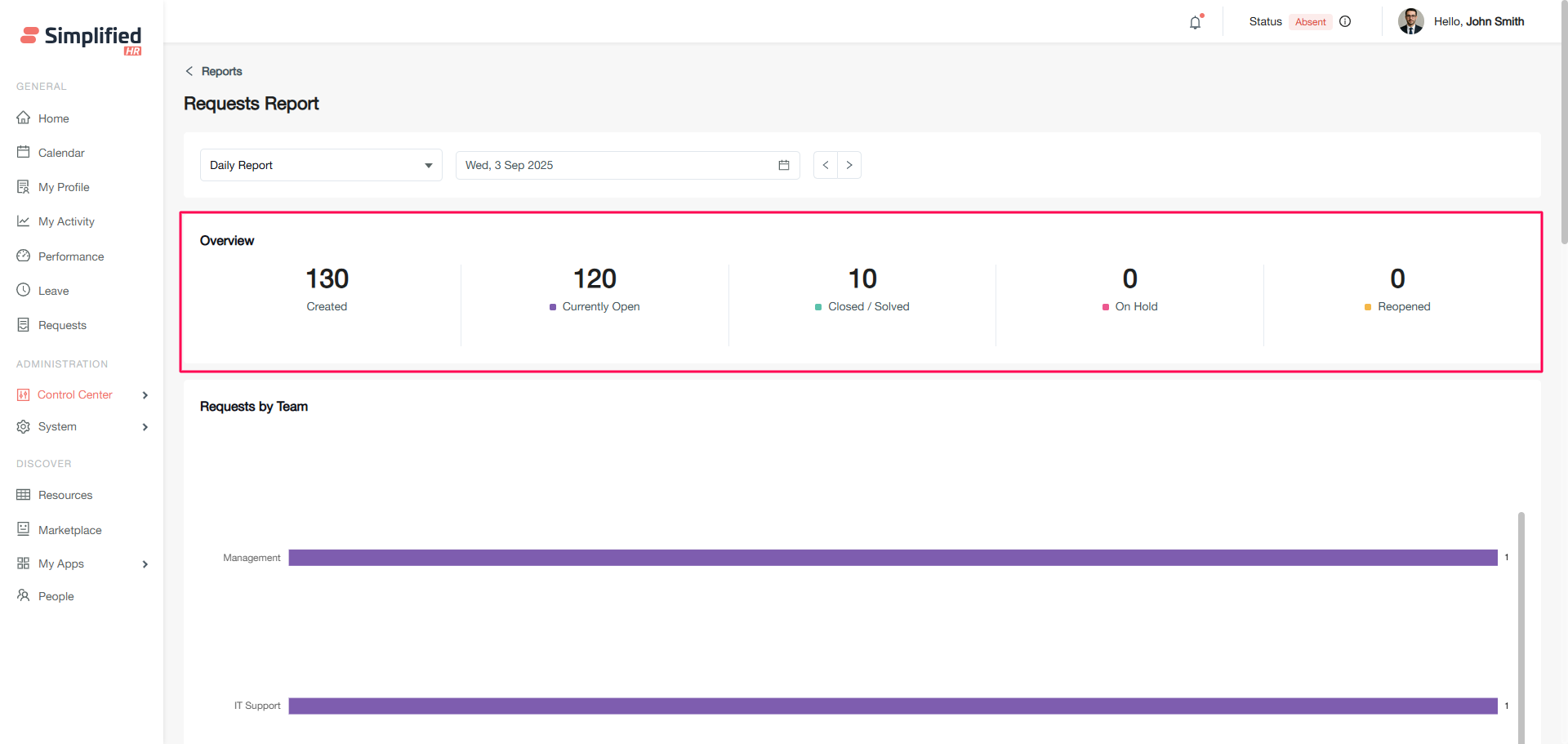Click John Smith's profile avatar
1568x744 pixels.
1410,22
